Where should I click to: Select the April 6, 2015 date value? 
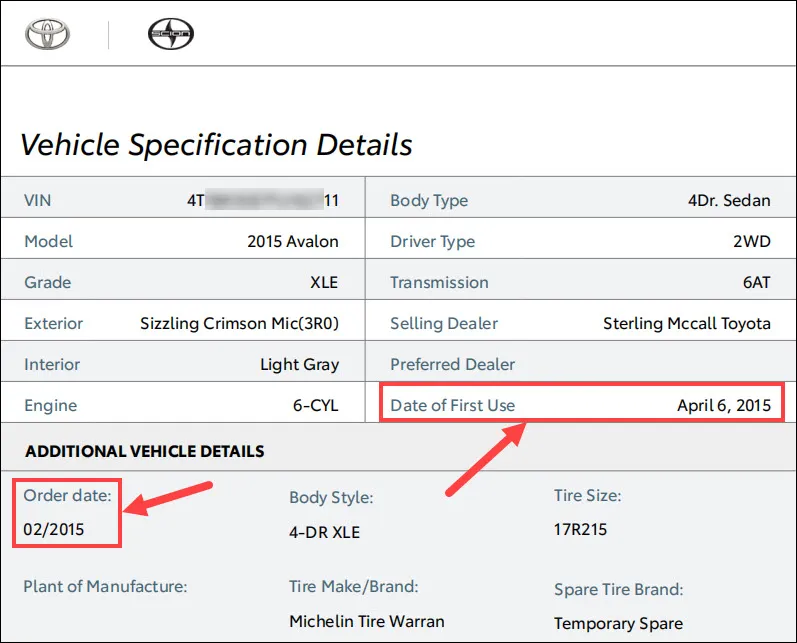click(724, 405)
